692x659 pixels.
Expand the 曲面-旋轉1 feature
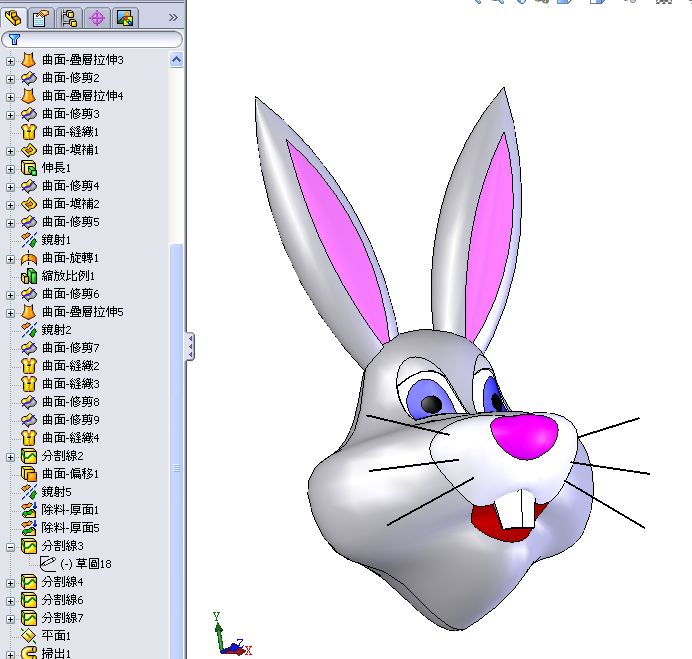(x=10, y=259)
